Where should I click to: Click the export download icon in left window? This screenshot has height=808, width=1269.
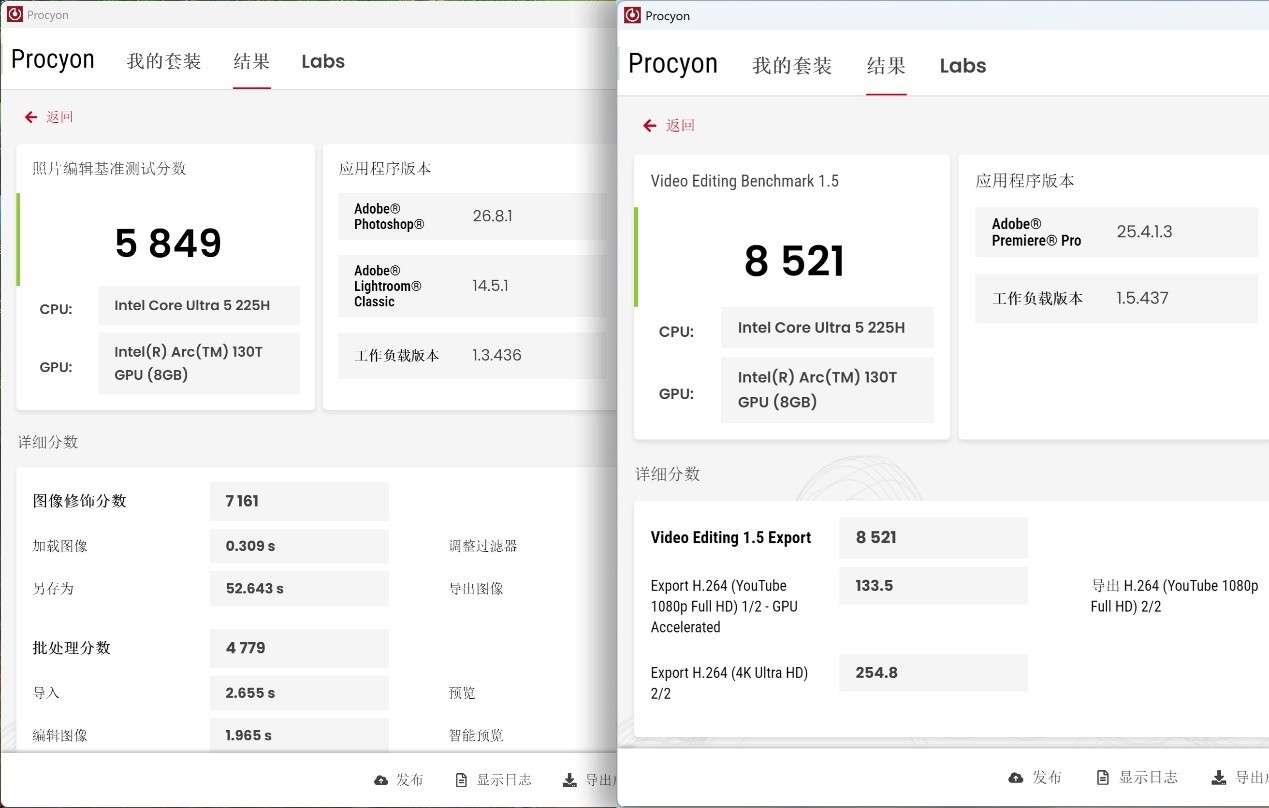(x=569, y=780)
